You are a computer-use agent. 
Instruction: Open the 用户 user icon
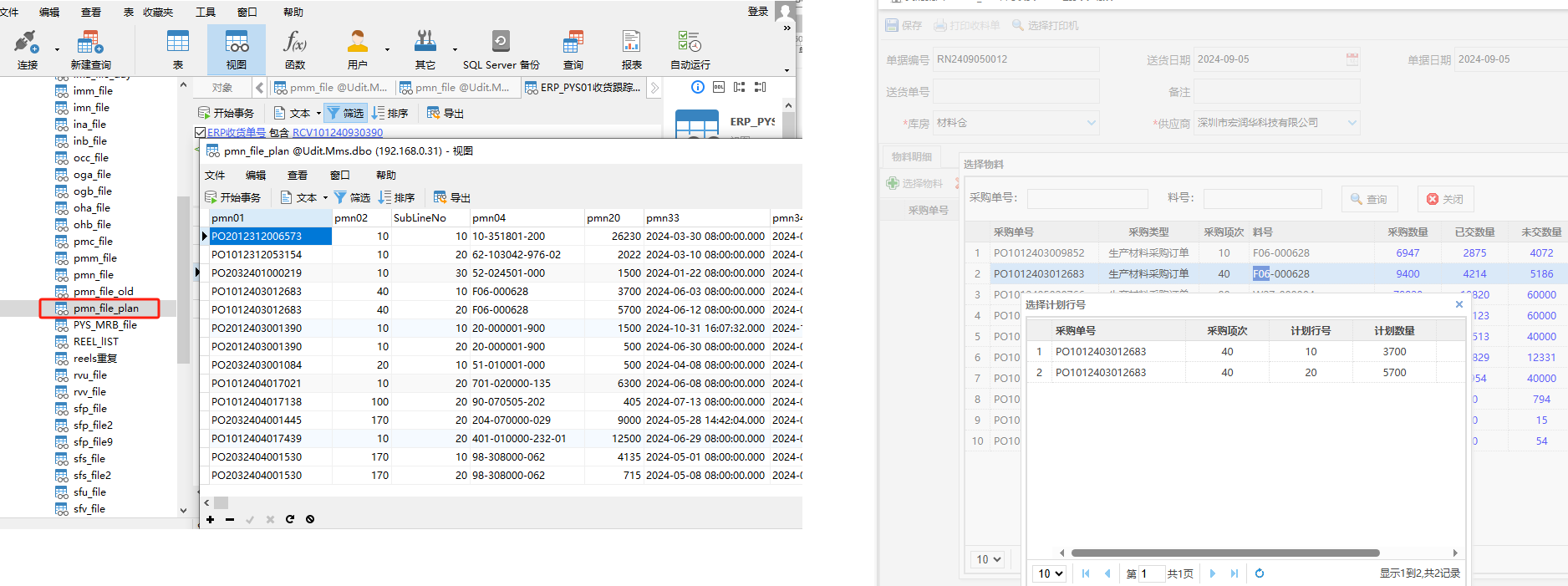[358, 42]
